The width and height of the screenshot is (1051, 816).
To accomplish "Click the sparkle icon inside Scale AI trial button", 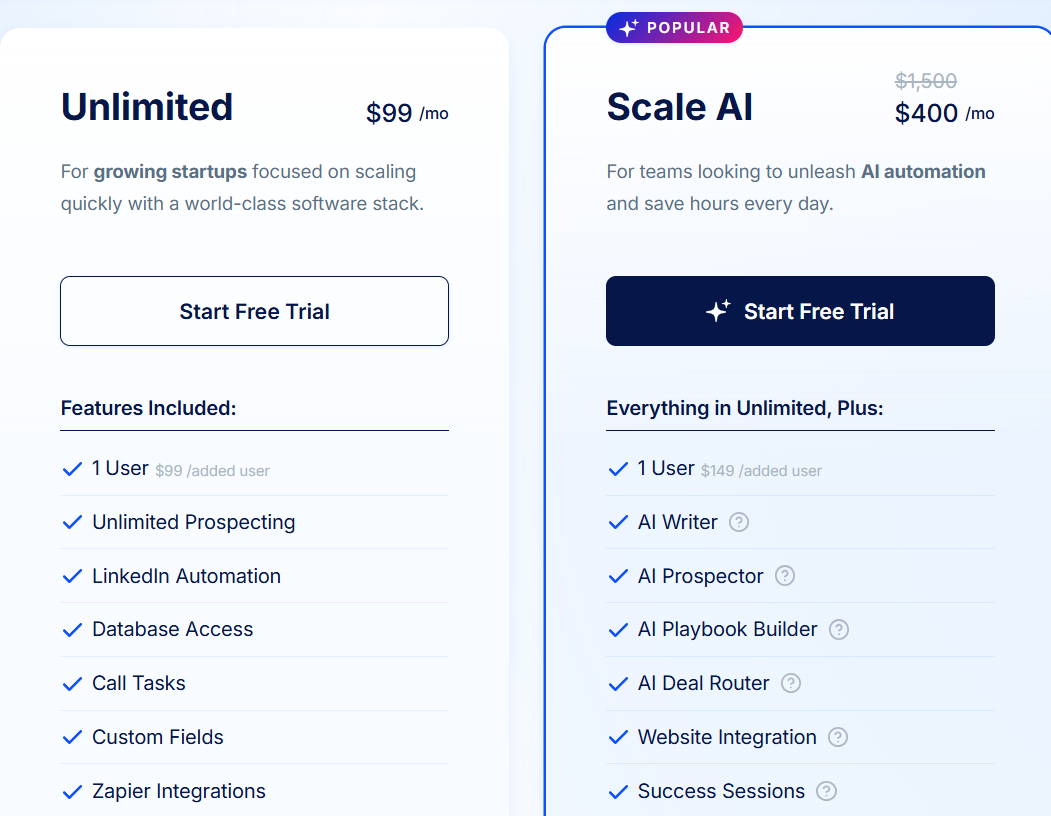I will pos(716,311).
